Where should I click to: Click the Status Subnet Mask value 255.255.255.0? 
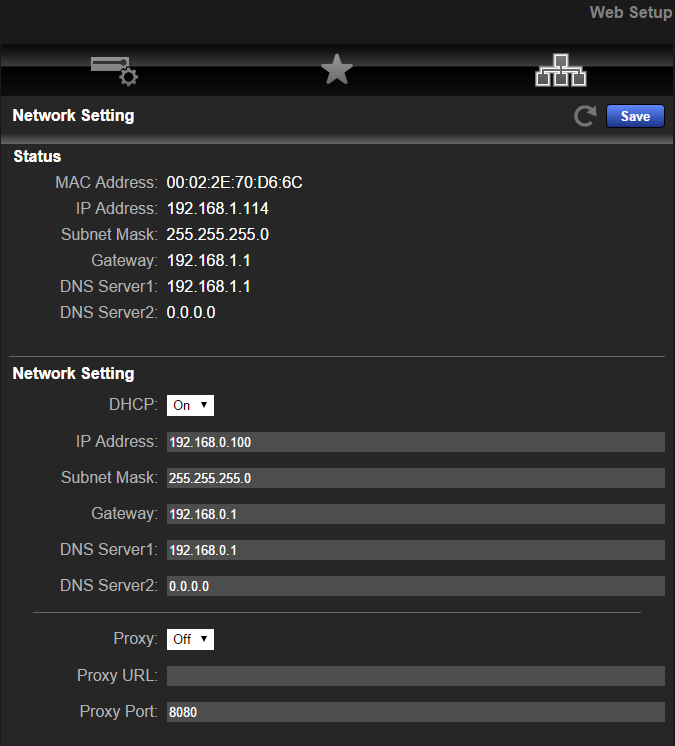click(x=217, y=234)
